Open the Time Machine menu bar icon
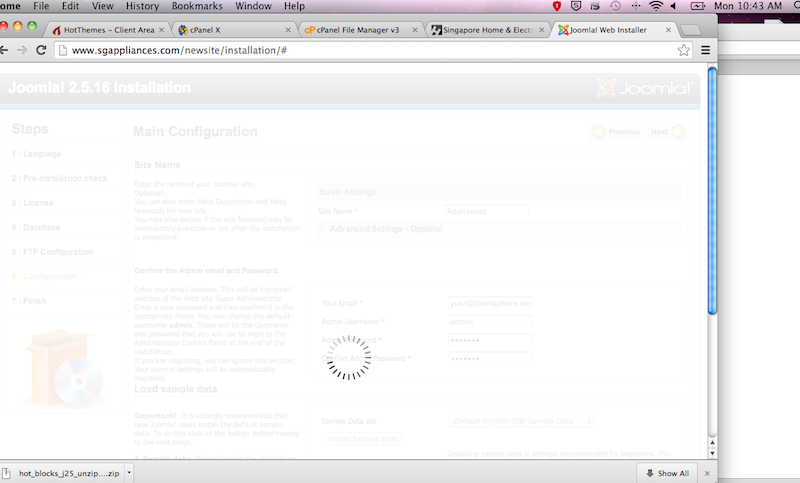800x483 pixels. pyautogui.click(x=615, y=6)
